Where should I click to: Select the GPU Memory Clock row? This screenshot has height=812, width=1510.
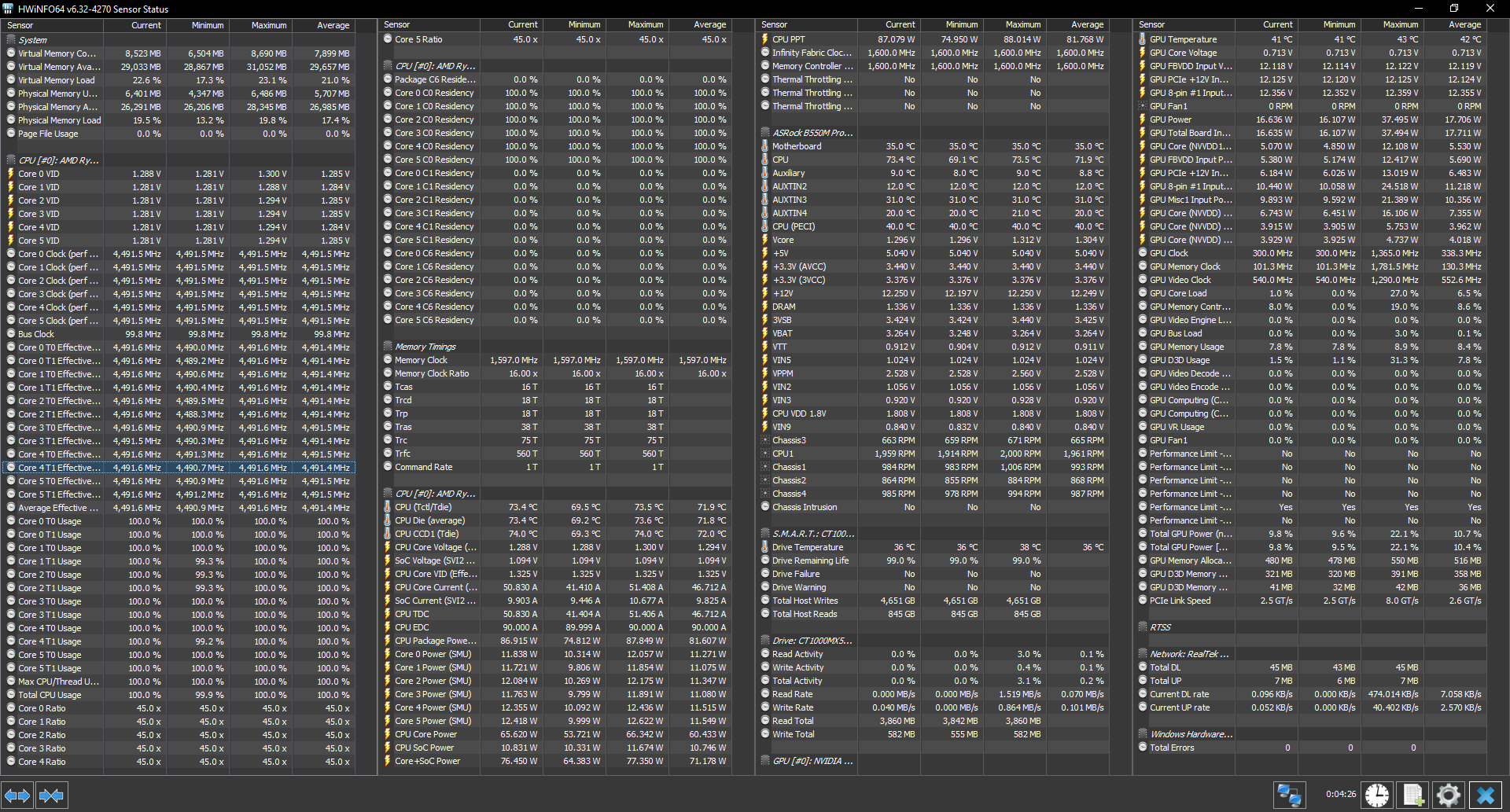[1311, 266]
